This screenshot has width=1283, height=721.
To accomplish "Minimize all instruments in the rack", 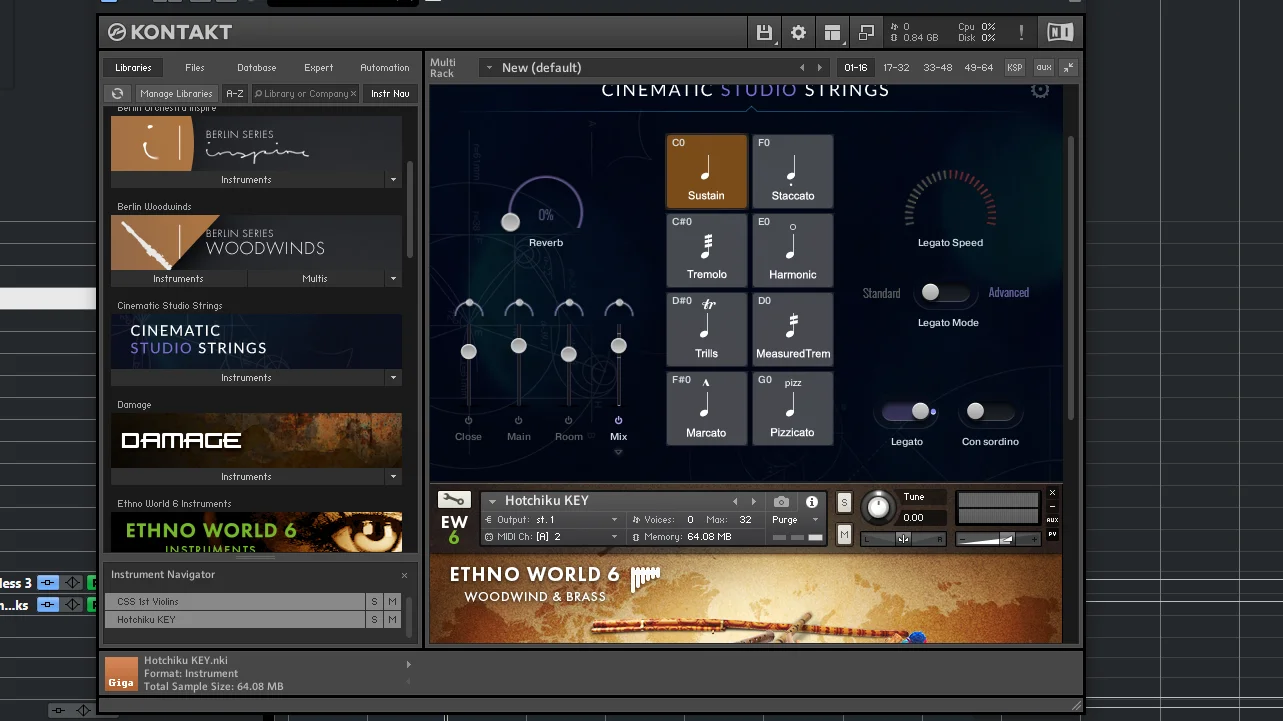I will pos(1069,68).
